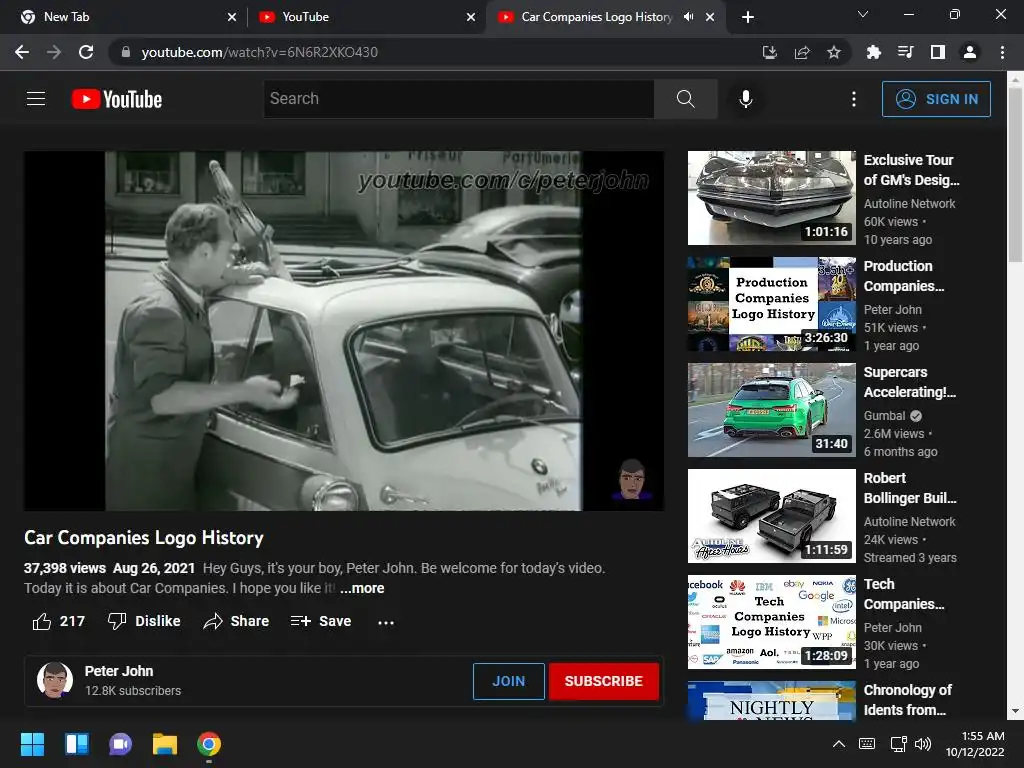Open Chronology of Idents video title
The image size is (1024, 768).
tap(908, 700)
